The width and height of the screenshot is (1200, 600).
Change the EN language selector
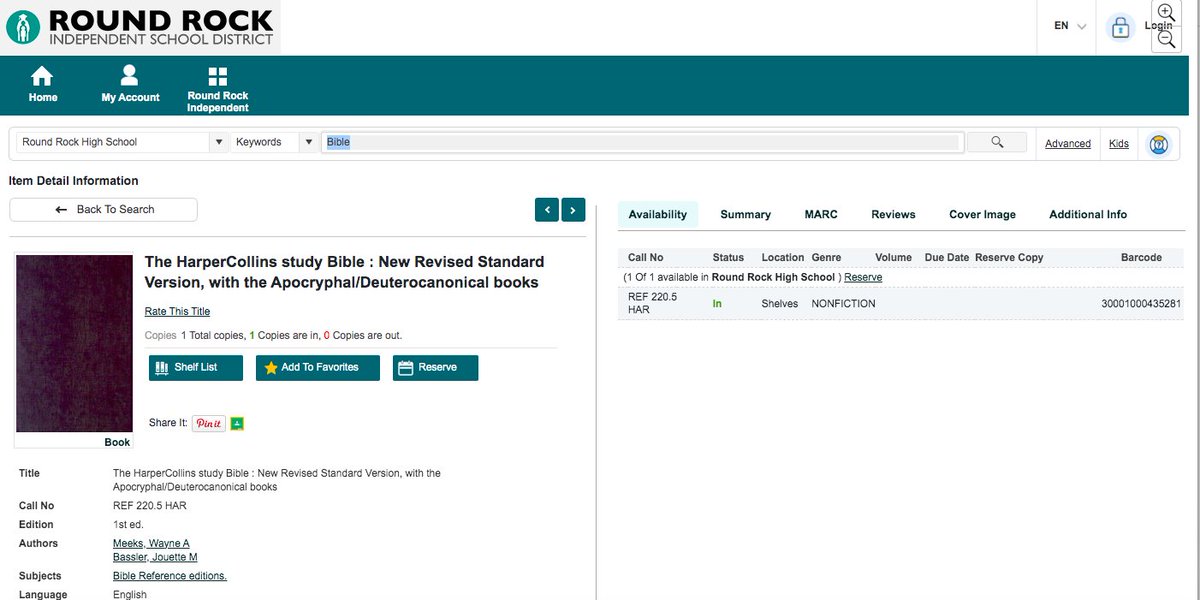pos(1070,26)
